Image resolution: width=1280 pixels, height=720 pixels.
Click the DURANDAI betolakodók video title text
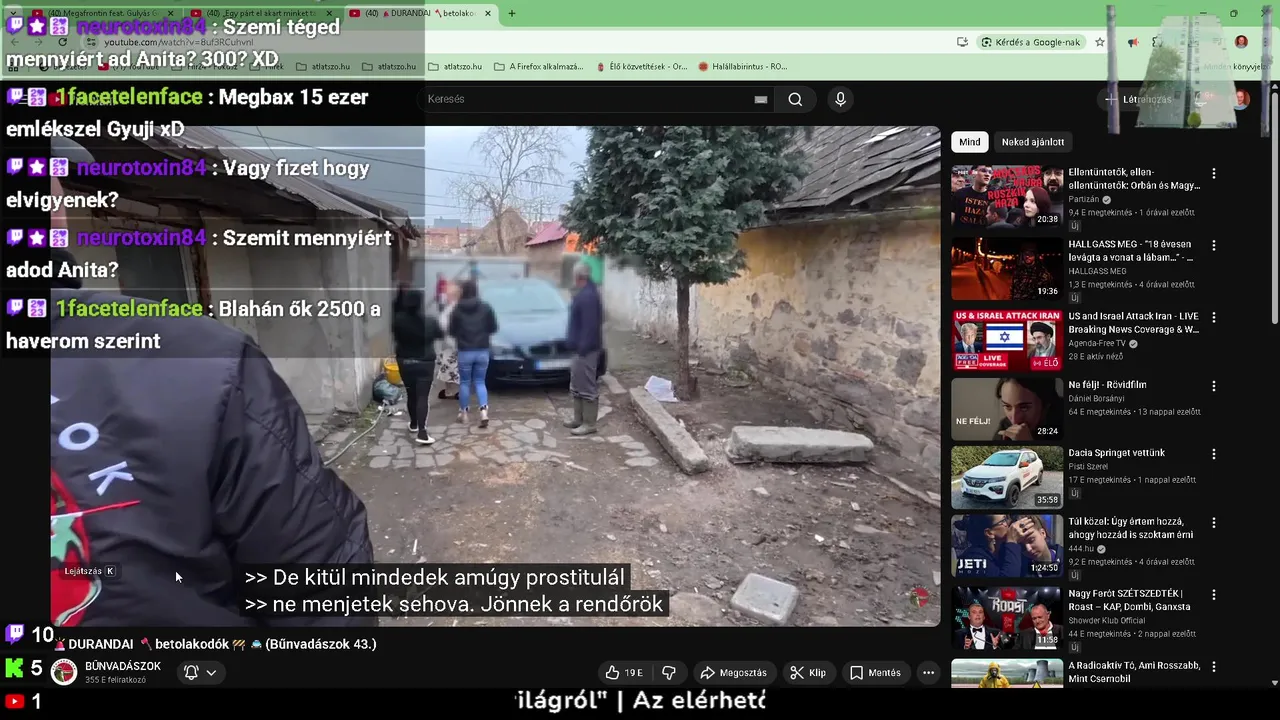pyautogui.click(x=216, y=644)
